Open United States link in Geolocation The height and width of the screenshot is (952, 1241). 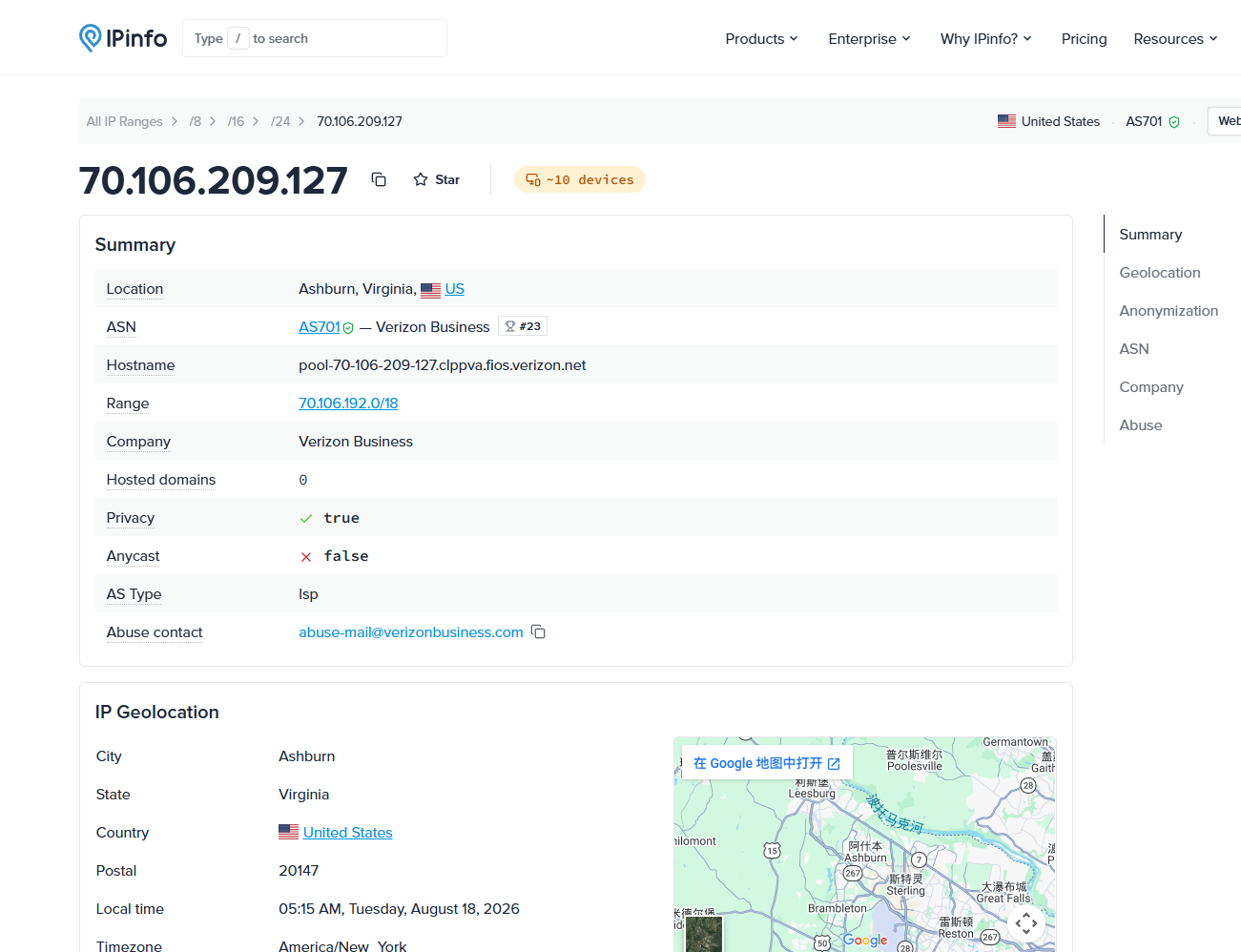[x=348, y=833]
